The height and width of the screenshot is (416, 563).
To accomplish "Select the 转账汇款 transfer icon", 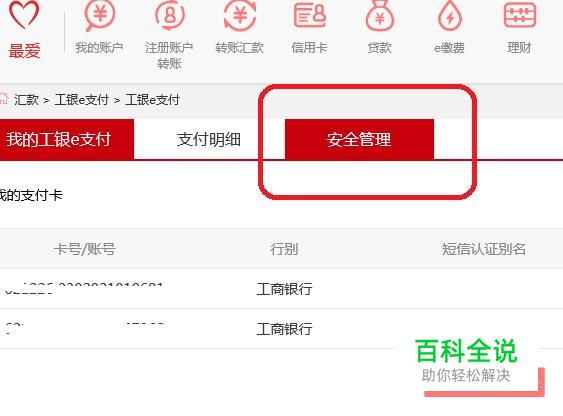I will click(239, 15).
